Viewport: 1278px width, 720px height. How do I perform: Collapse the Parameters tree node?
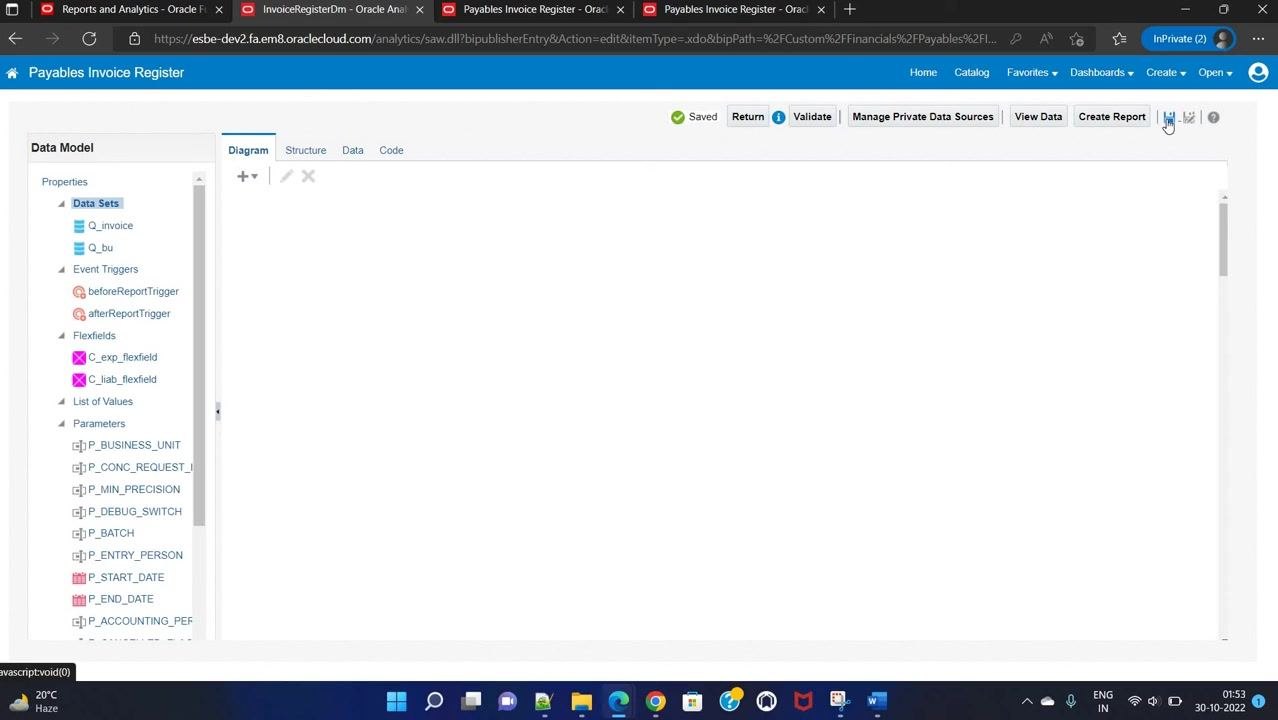tap(61, 424)
